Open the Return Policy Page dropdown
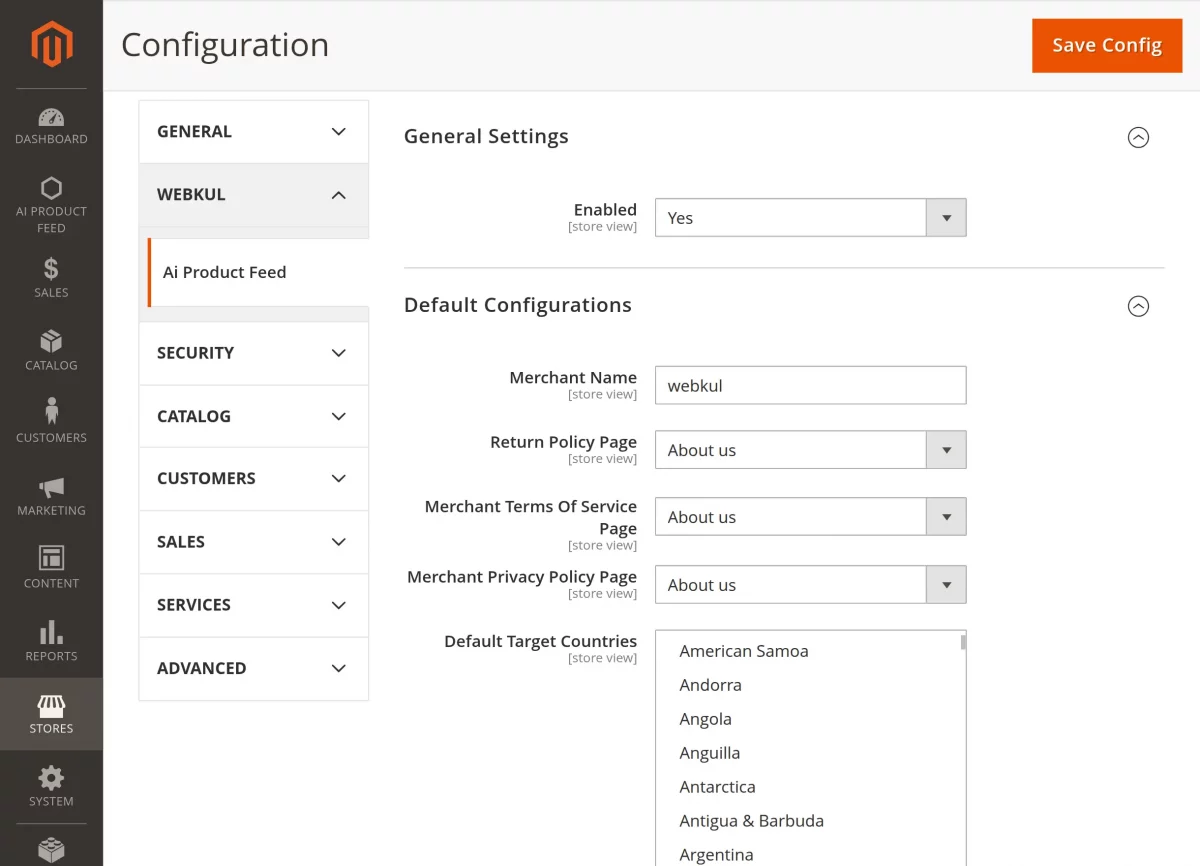Image resolution: width=1200 pixels, height=866 pixels. pyautogui.click(x=945, y=449)
